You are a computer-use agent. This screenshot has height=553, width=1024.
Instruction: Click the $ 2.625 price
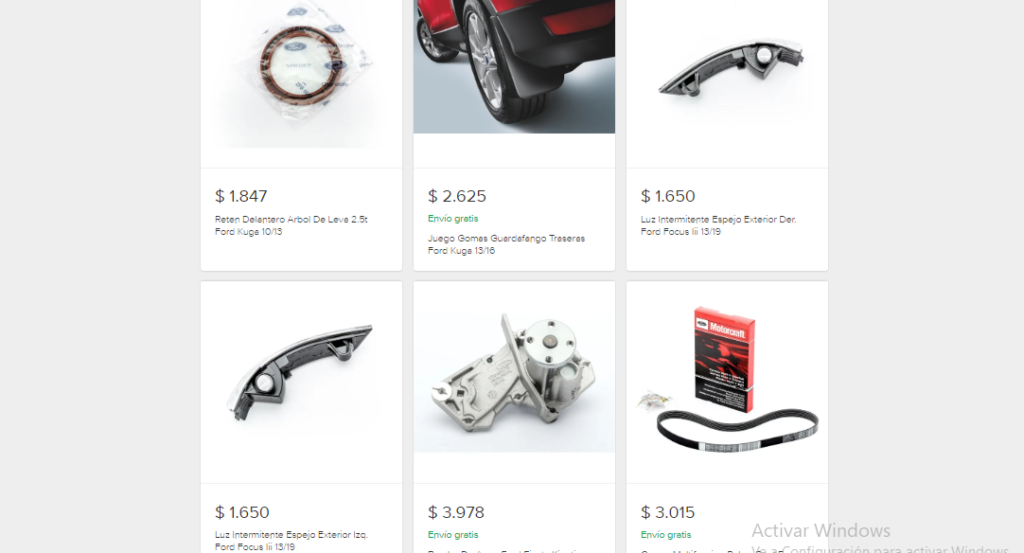click(x=457, y=196)
